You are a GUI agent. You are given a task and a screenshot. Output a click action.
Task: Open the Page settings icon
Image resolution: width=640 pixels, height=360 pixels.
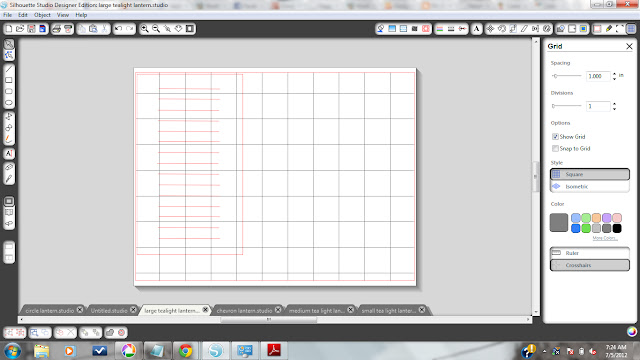597,29
